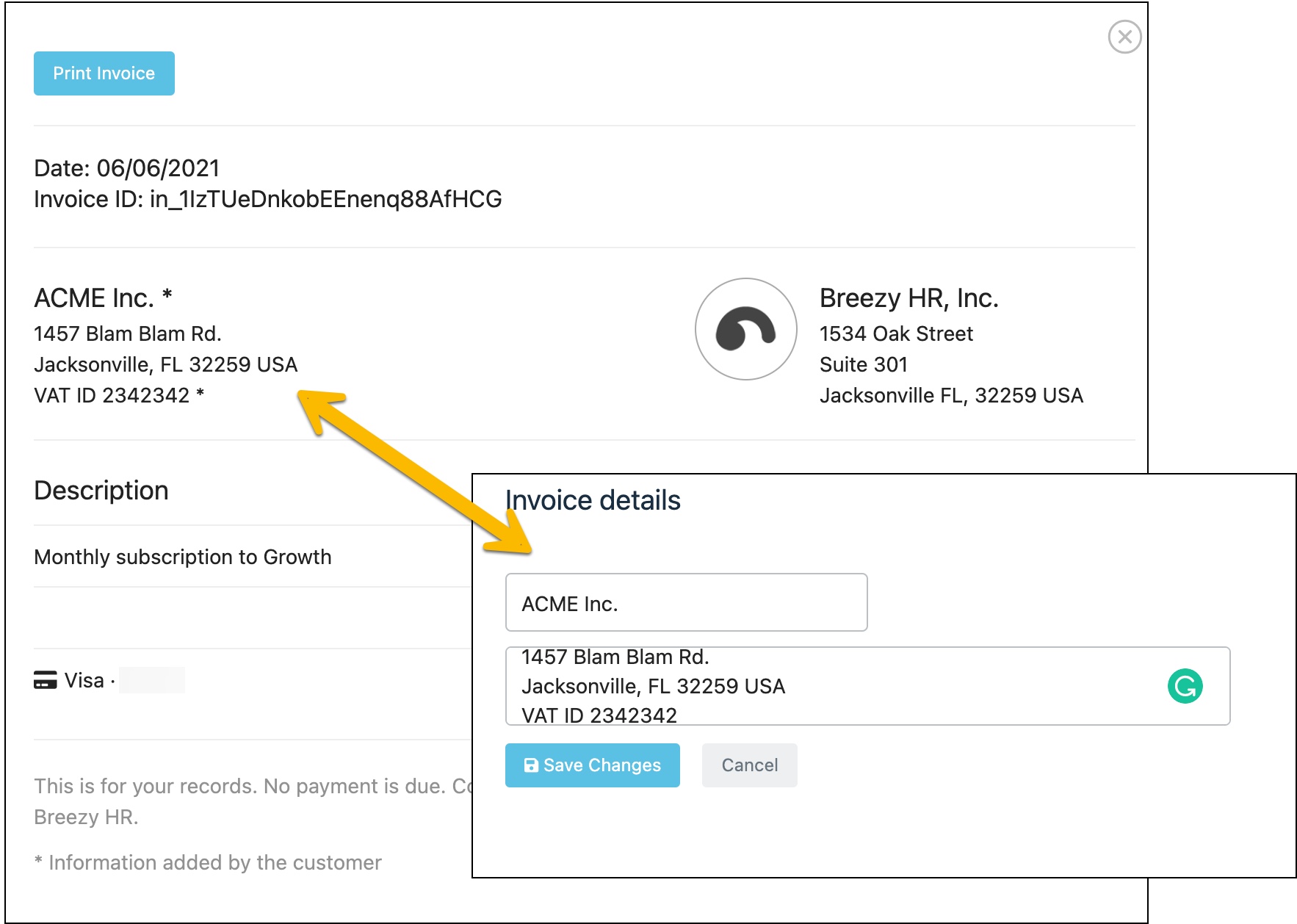Click the Visa credit card icon
This screenshot has height=924, width=1297.
[x=46, y=680]
